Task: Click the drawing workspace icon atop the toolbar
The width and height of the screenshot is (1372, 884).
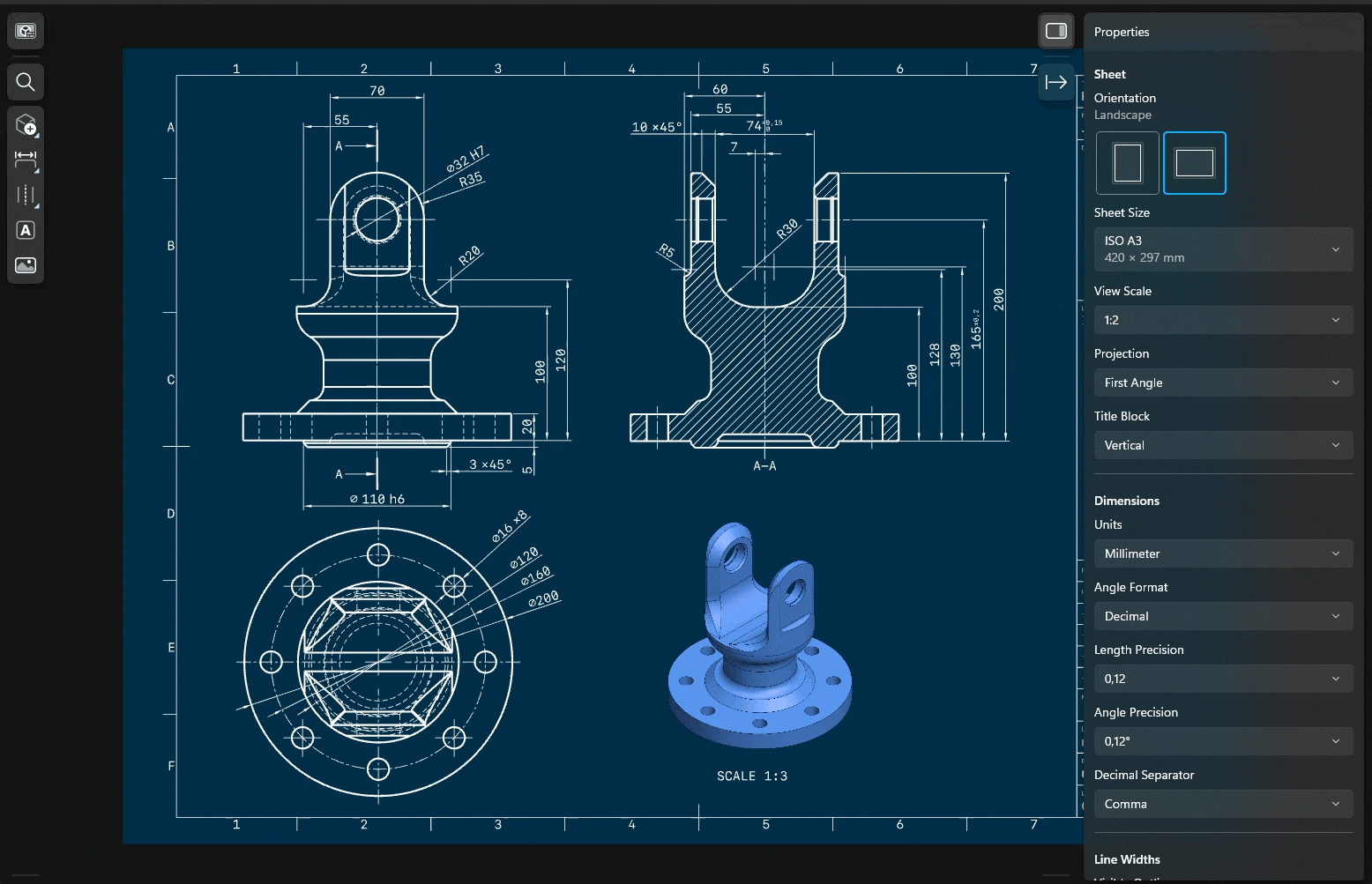Action: click(25, 30)
